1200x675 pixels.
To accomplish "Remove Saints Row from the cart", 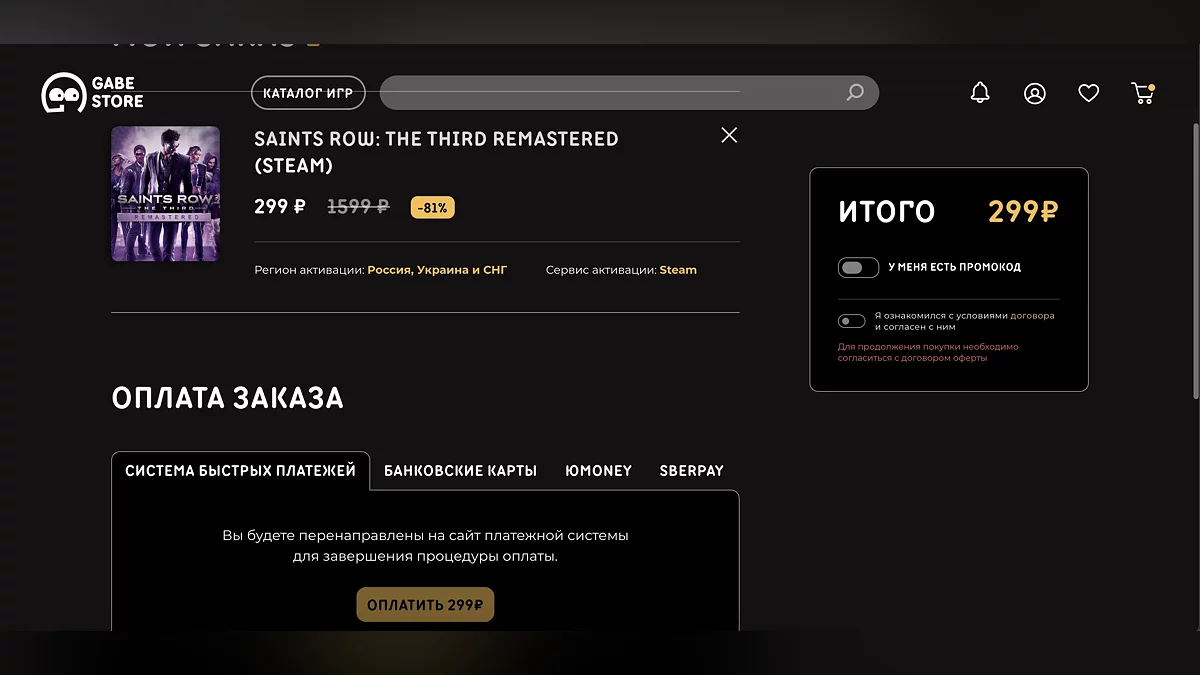I will (729, 135).
